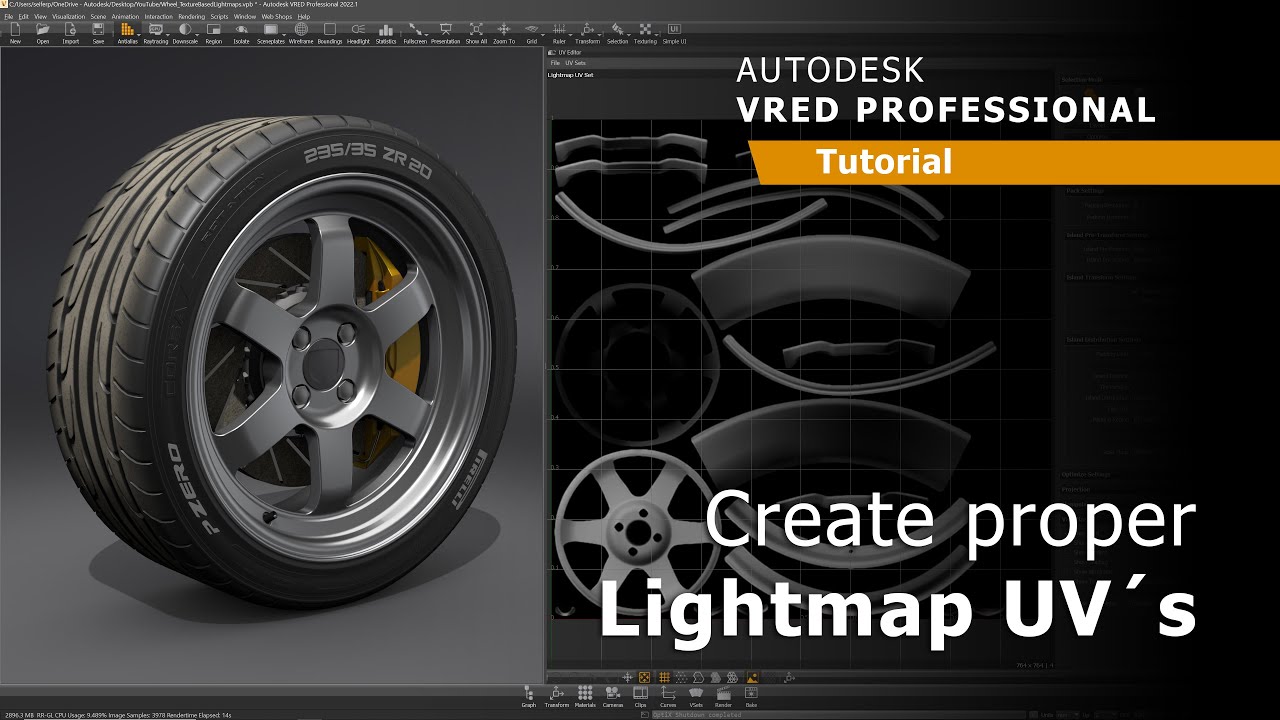Open the Transform dropdown arrow
Image resolution: width=1280 pixels, height=720 pixels.
pos(600,35)
